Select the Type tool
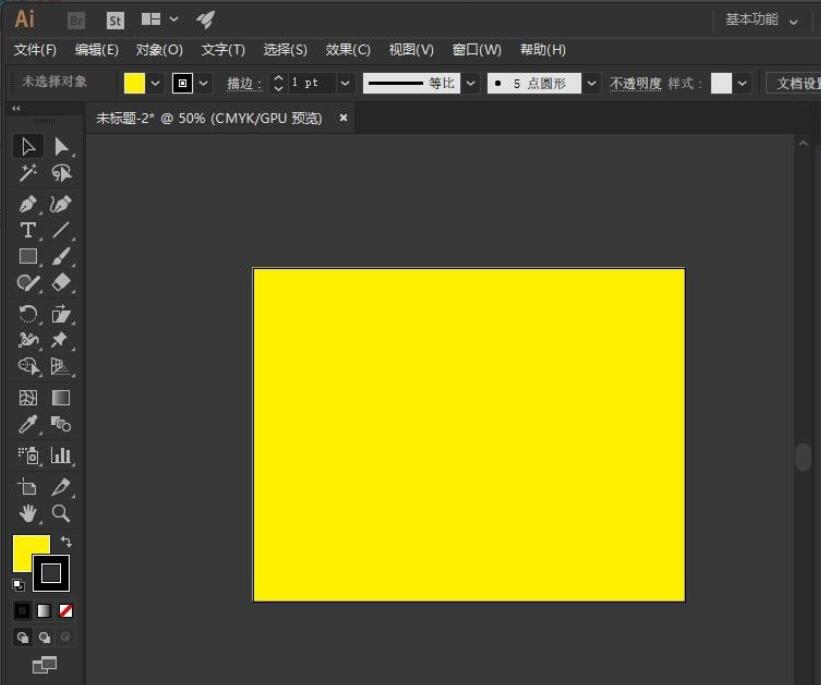The width and height of the screenshot is (821, 685). 28,230
